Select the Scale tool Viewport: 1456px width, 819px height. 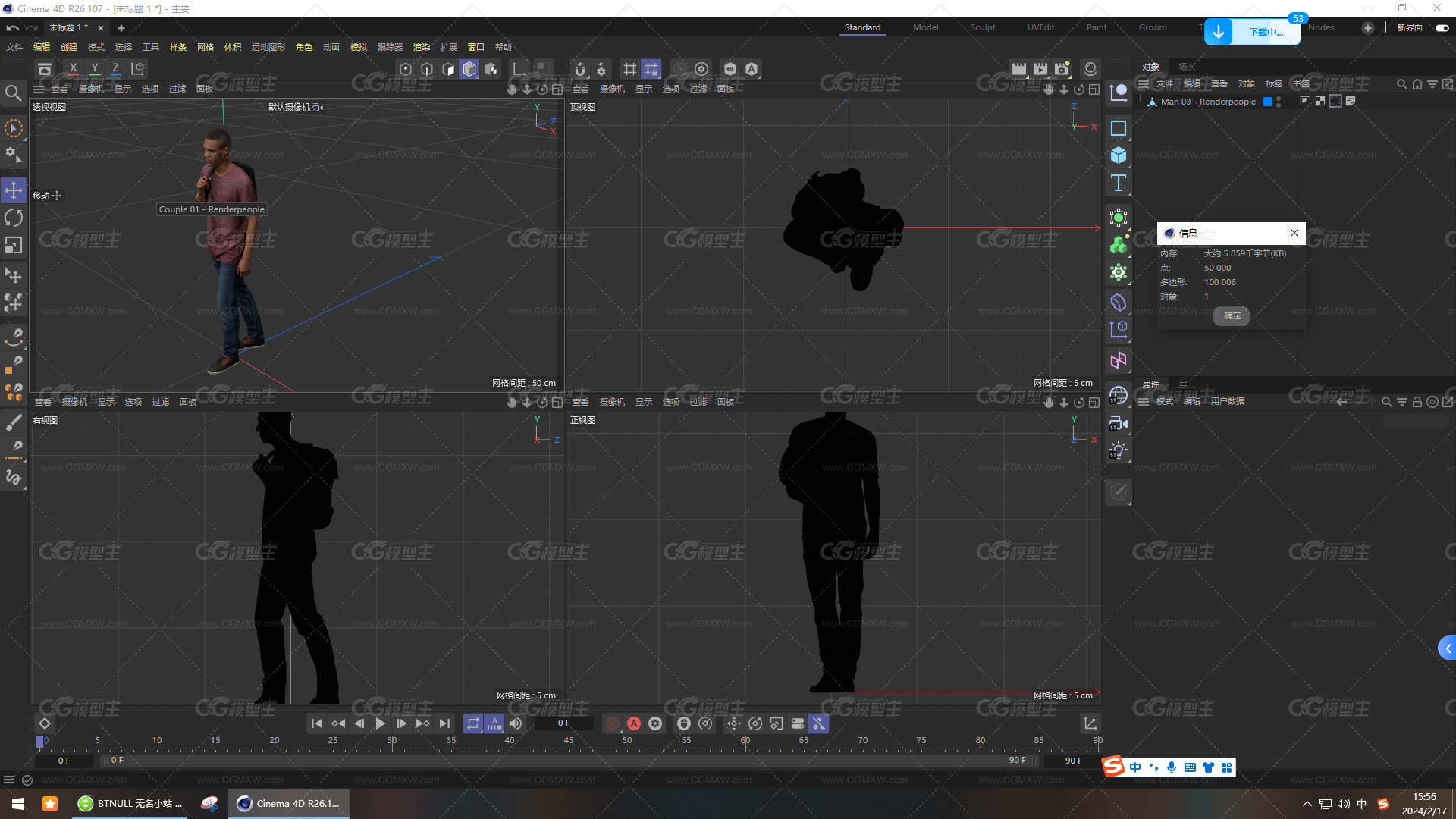pyautogui.click(x=14, y=246)
